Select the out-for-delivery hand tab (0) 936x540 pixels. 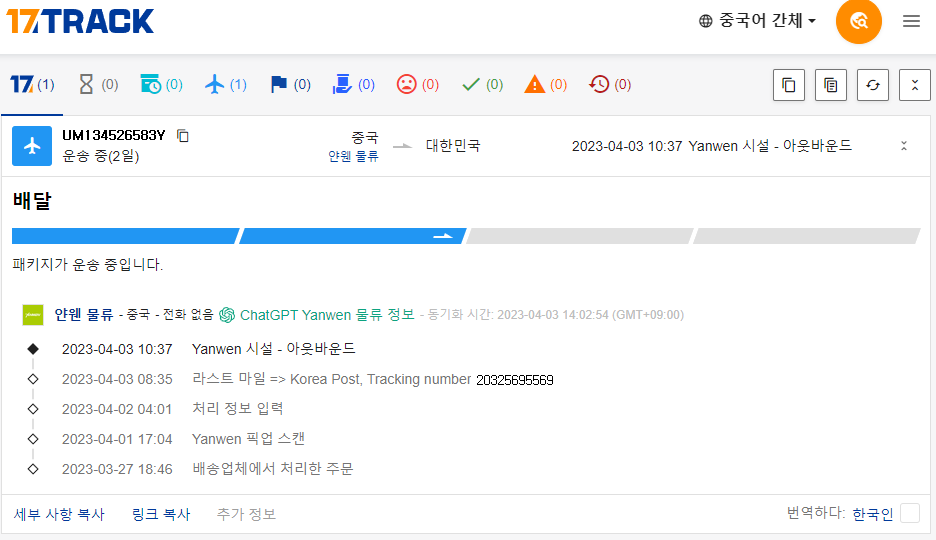353,85
